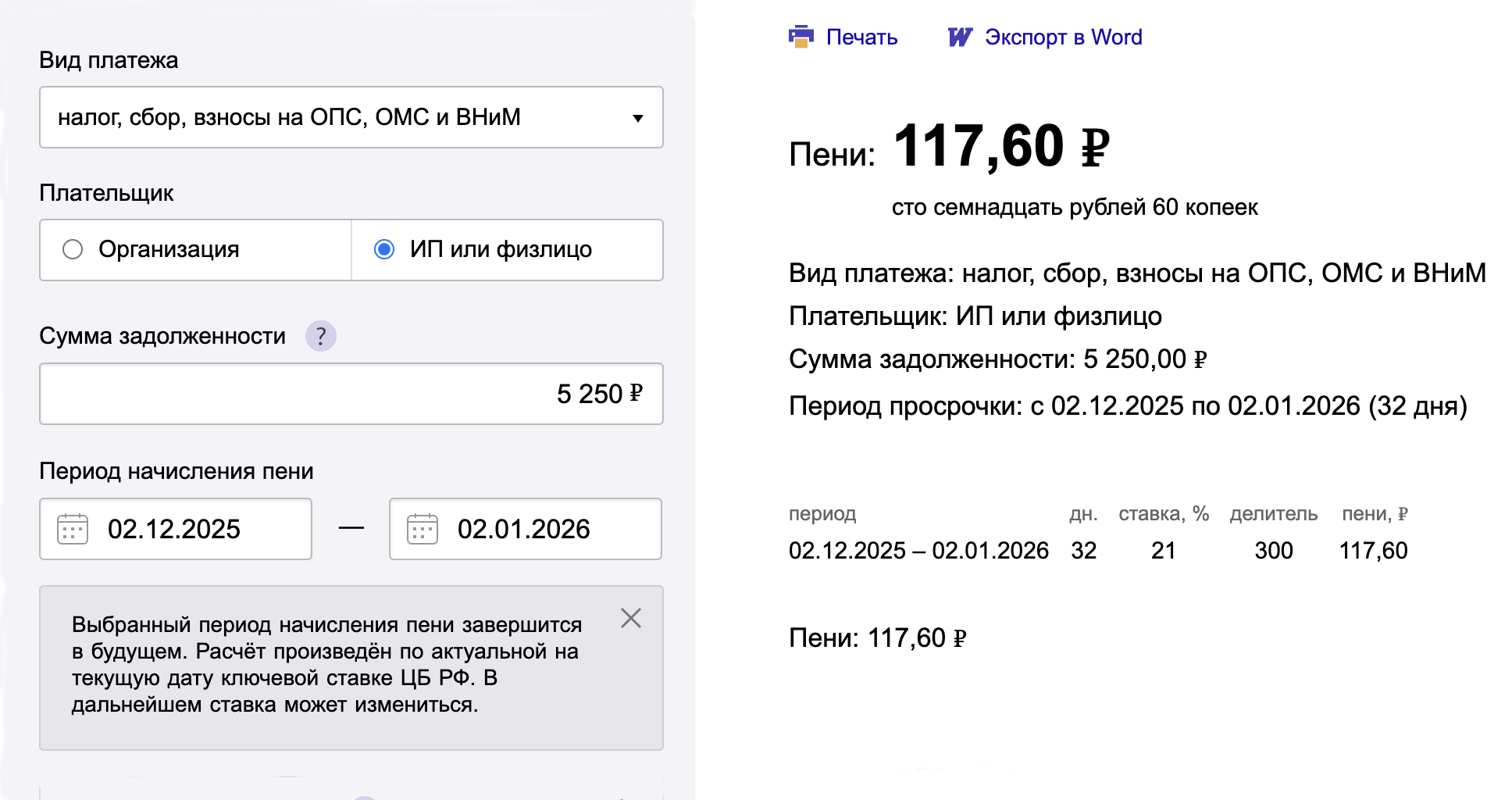The width and height of the screenshot is (1512, 800).
Task: Close the future period warning notice
Action: [x=631, y=618]
